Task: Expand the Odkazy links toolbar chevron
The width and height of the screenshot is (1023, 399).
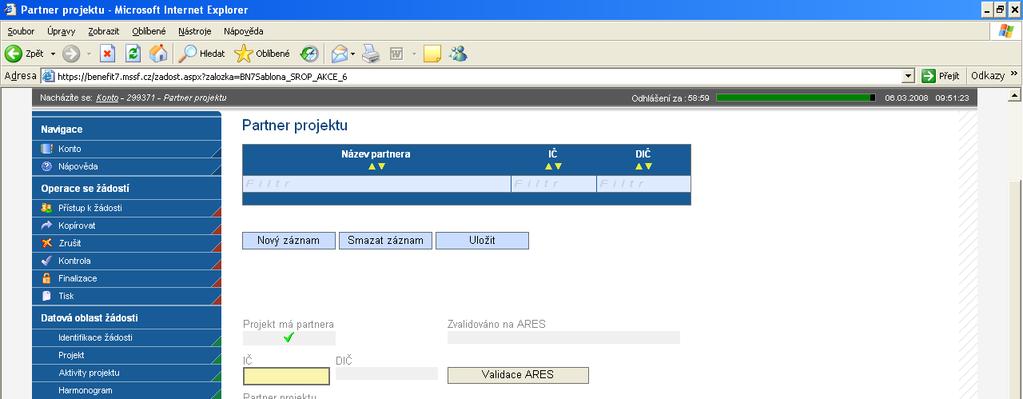Action: [1014, 75]
